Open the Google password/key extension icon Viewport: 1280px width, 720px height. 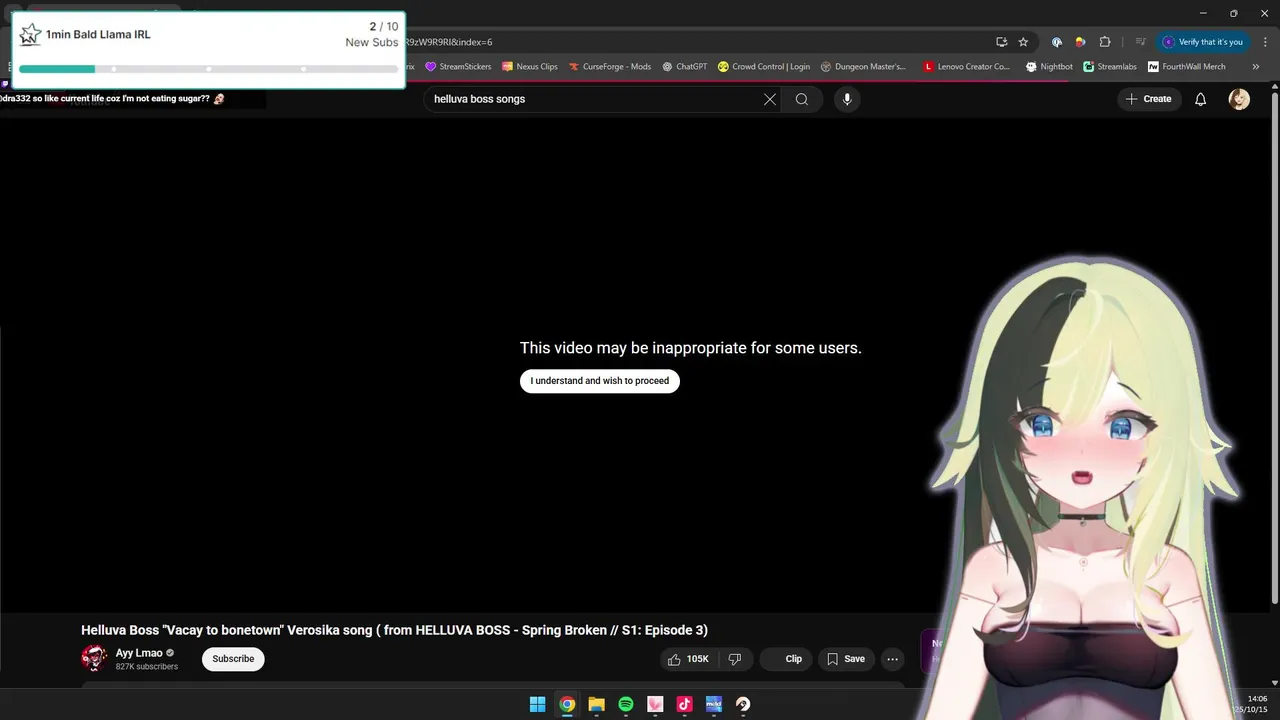(1057, 42)
